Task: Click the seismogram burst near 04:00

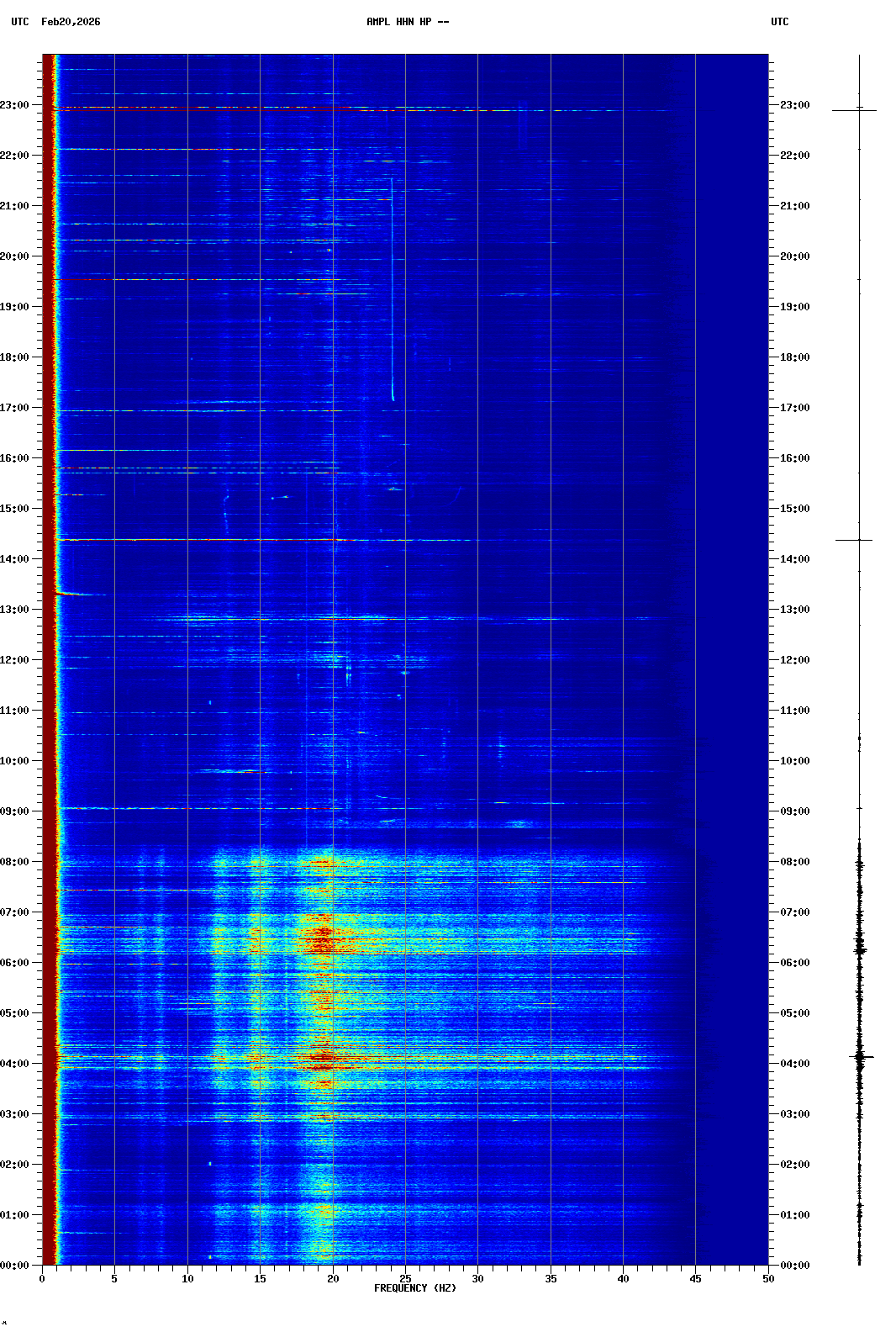Action: click(860, 1057)
